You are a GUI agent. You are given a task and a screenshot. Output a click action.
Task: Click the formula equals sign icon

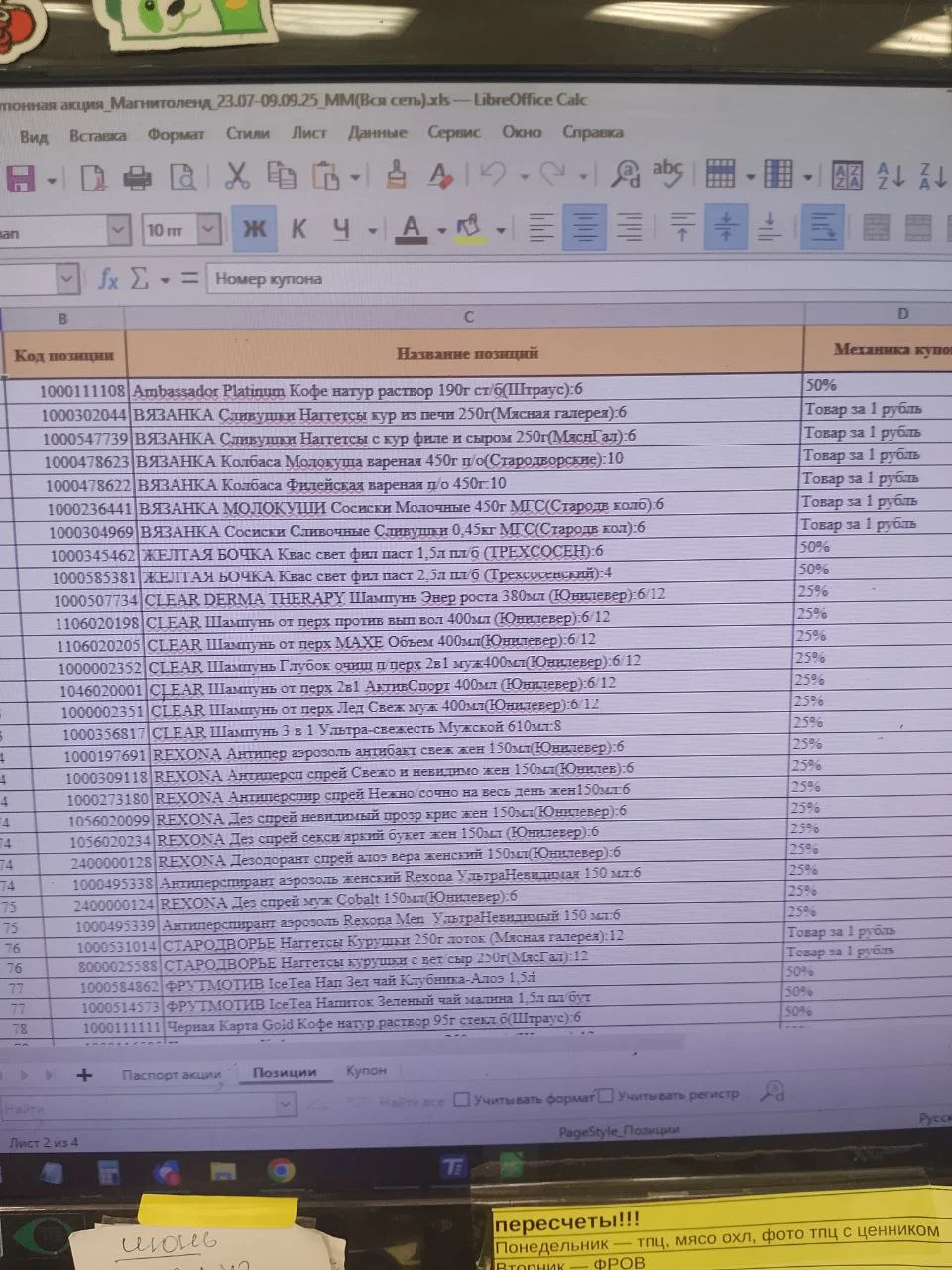(189, 279)
